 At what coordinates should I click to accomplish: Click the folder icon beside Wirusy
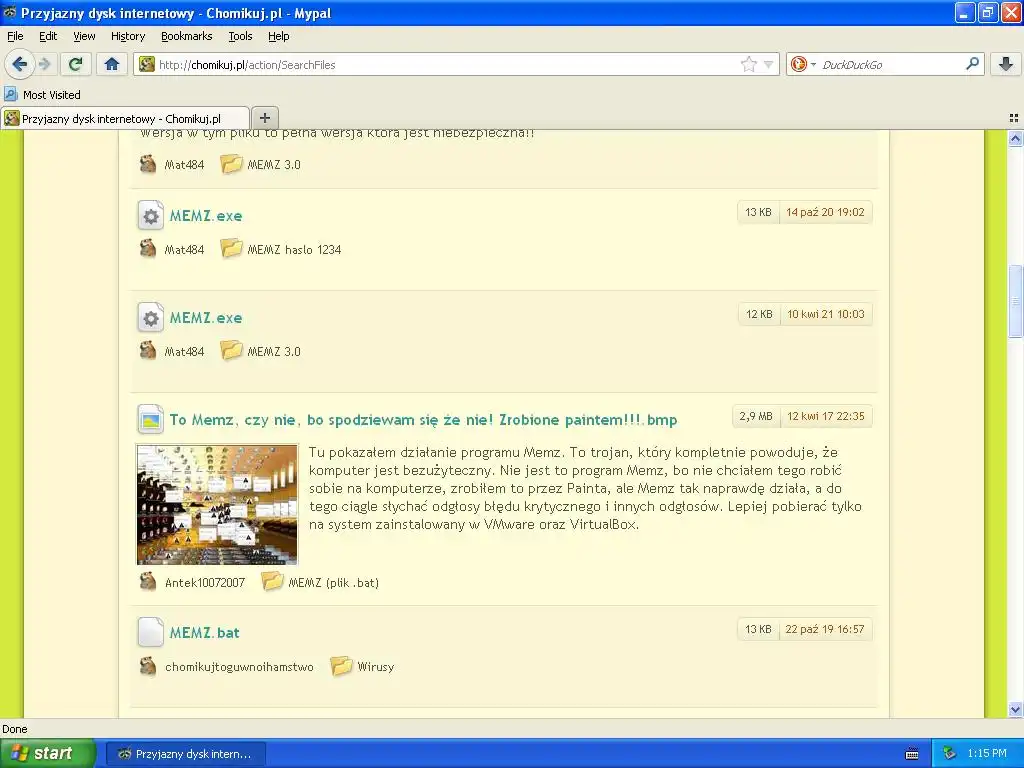pos(341,666)
